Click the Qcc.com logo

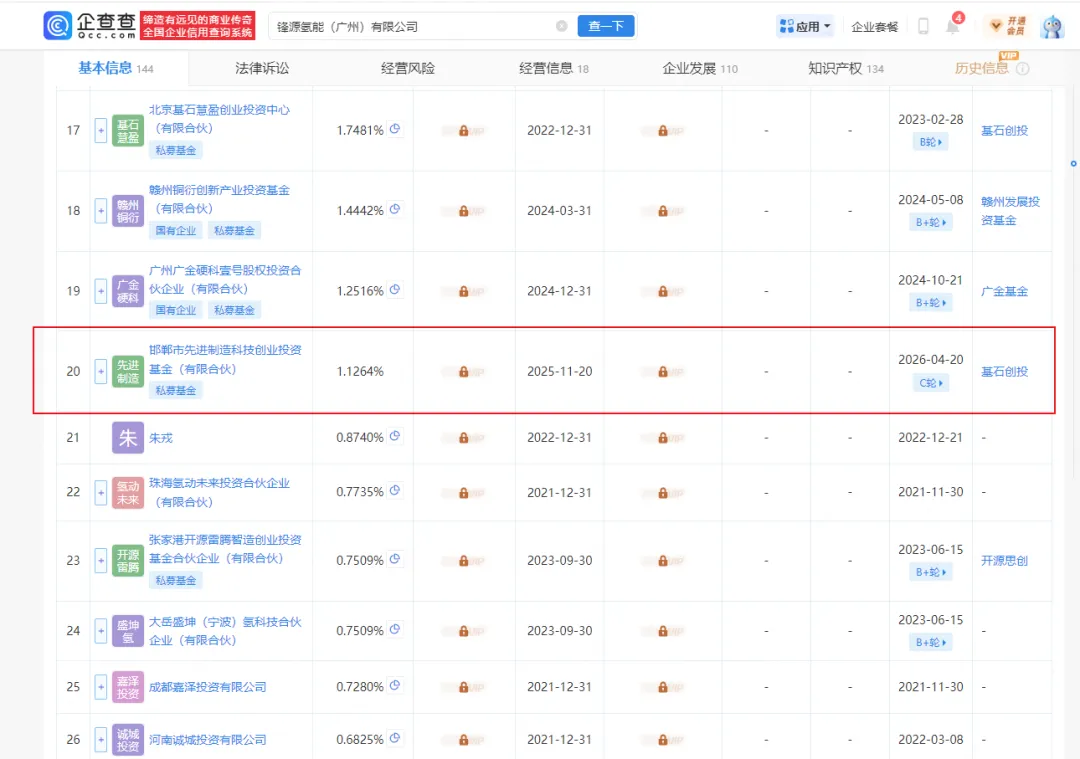tap(90, 25)
